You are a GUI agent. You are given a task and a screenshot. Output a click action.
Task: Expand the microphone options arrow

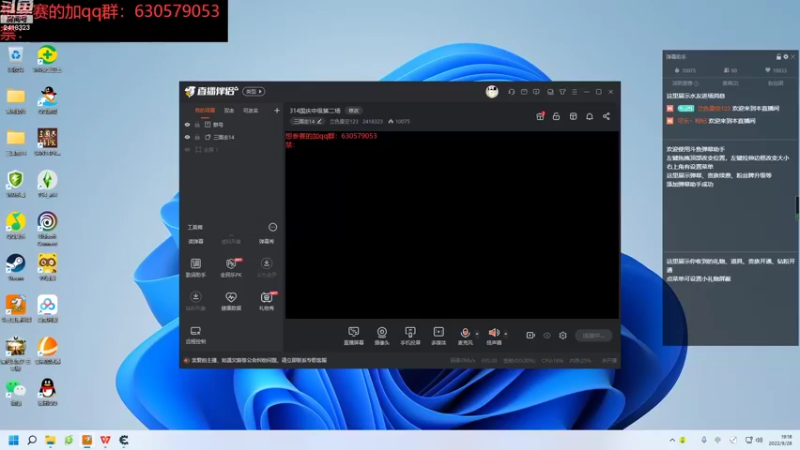477,334
